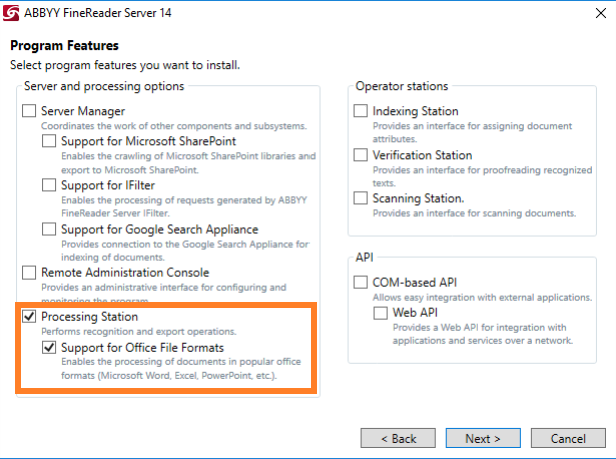Click the Processing Station label text
Viewport: 616px width, 459px height.
coord(90,317)
